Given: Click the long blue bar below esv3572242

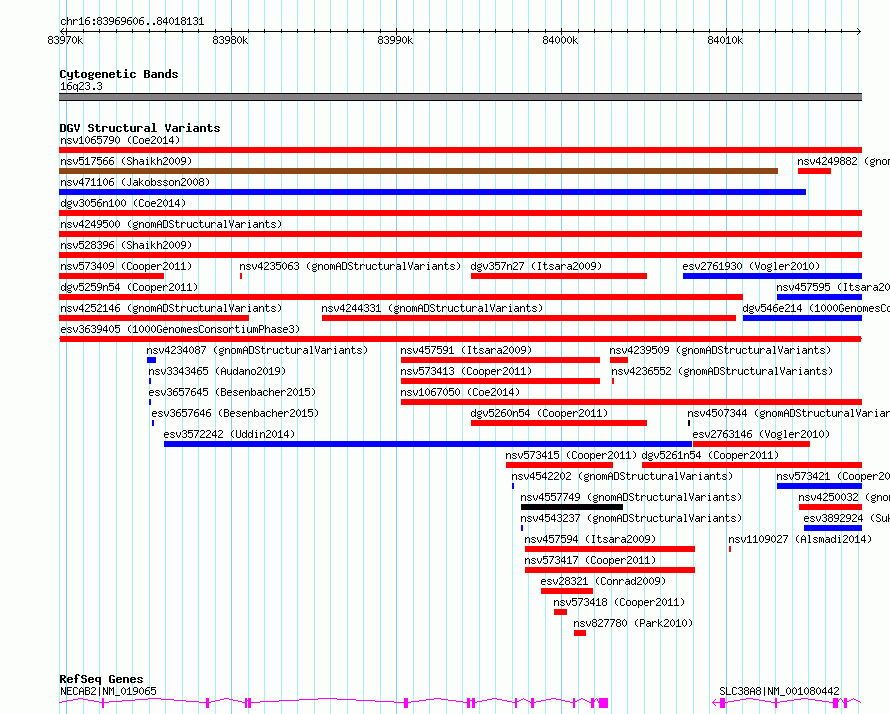Looking at the screenshot, I should pos(428,444).
